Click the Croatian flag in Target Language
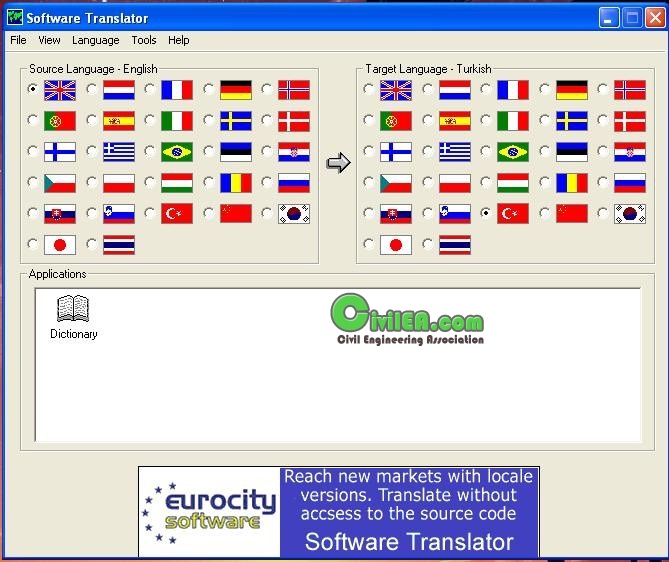 click(x=630, y=152)
